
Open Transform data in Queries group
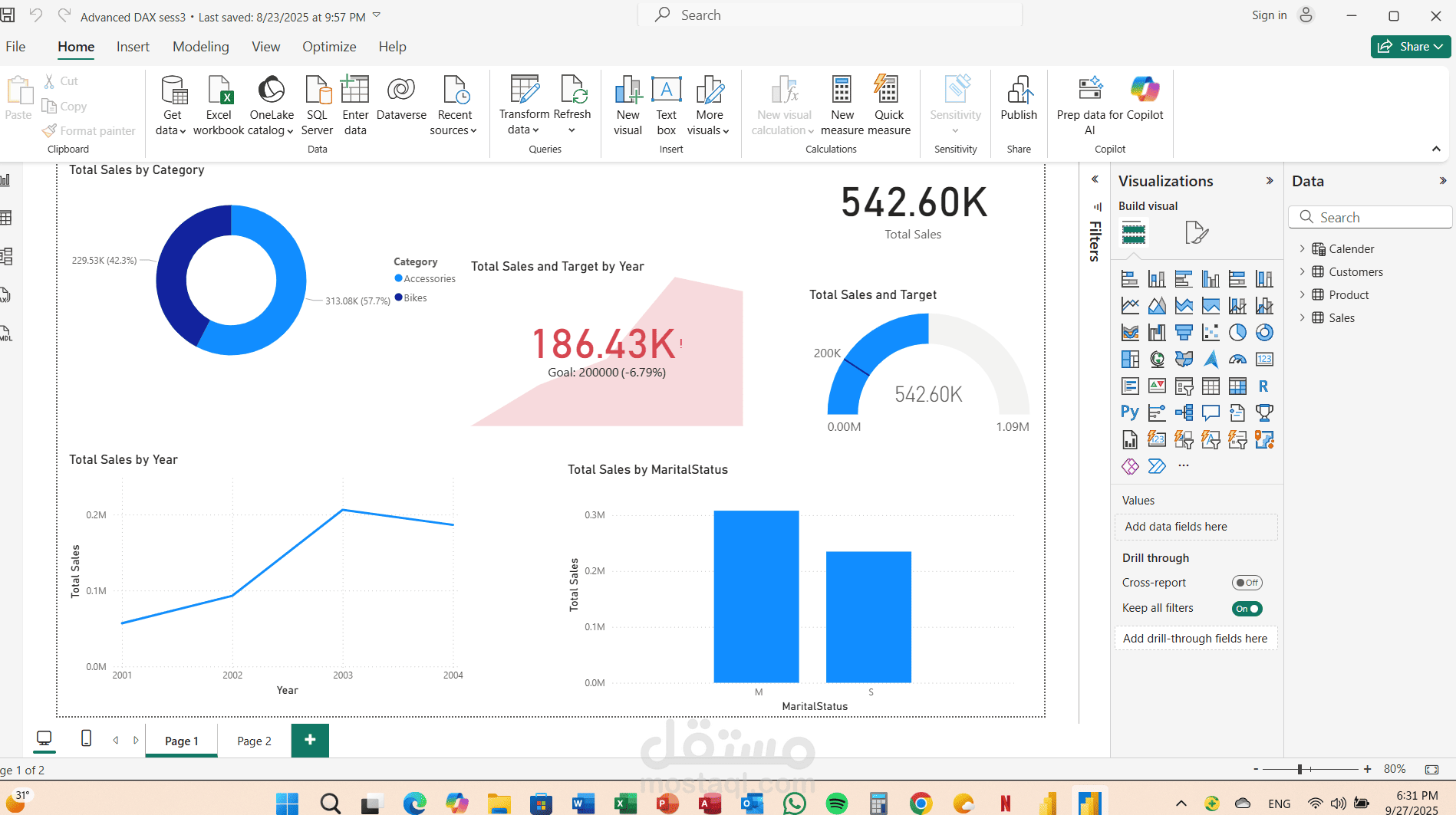(x=524, y=106)
